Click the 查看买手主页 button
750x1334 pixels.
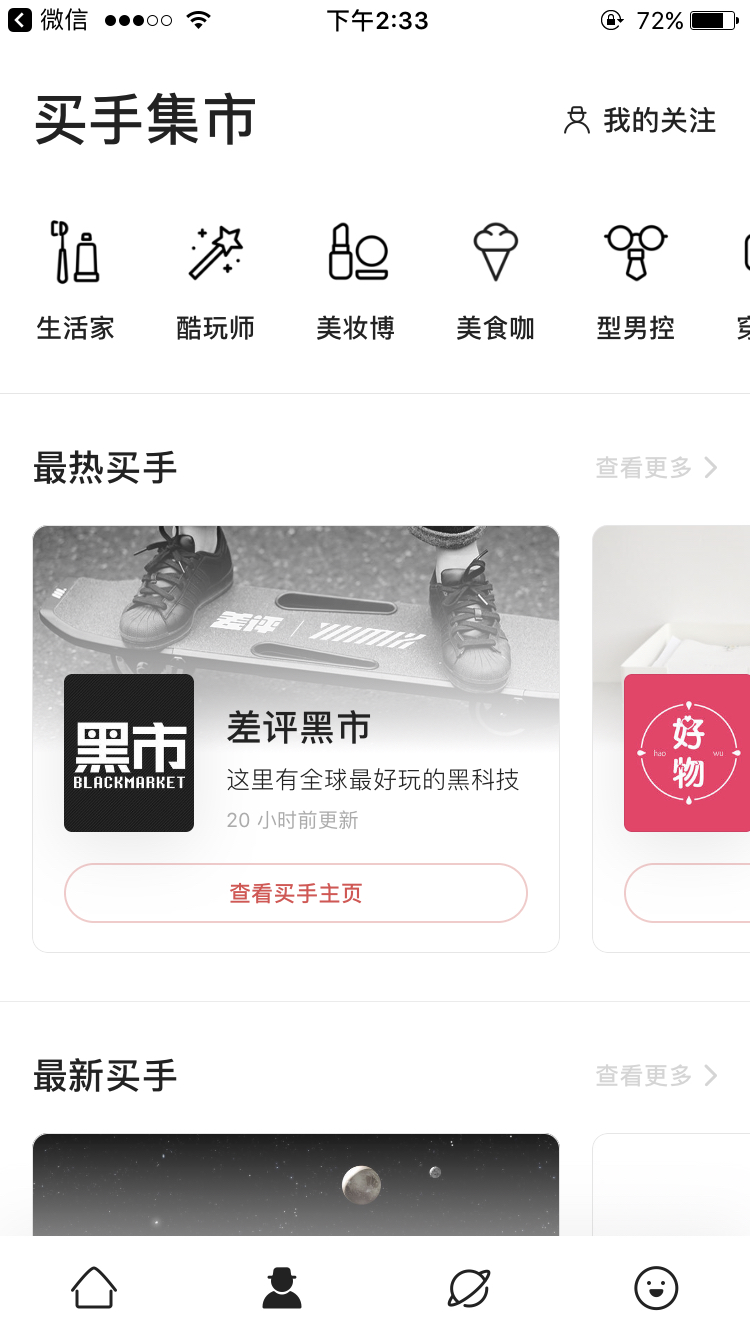point(296,893)
